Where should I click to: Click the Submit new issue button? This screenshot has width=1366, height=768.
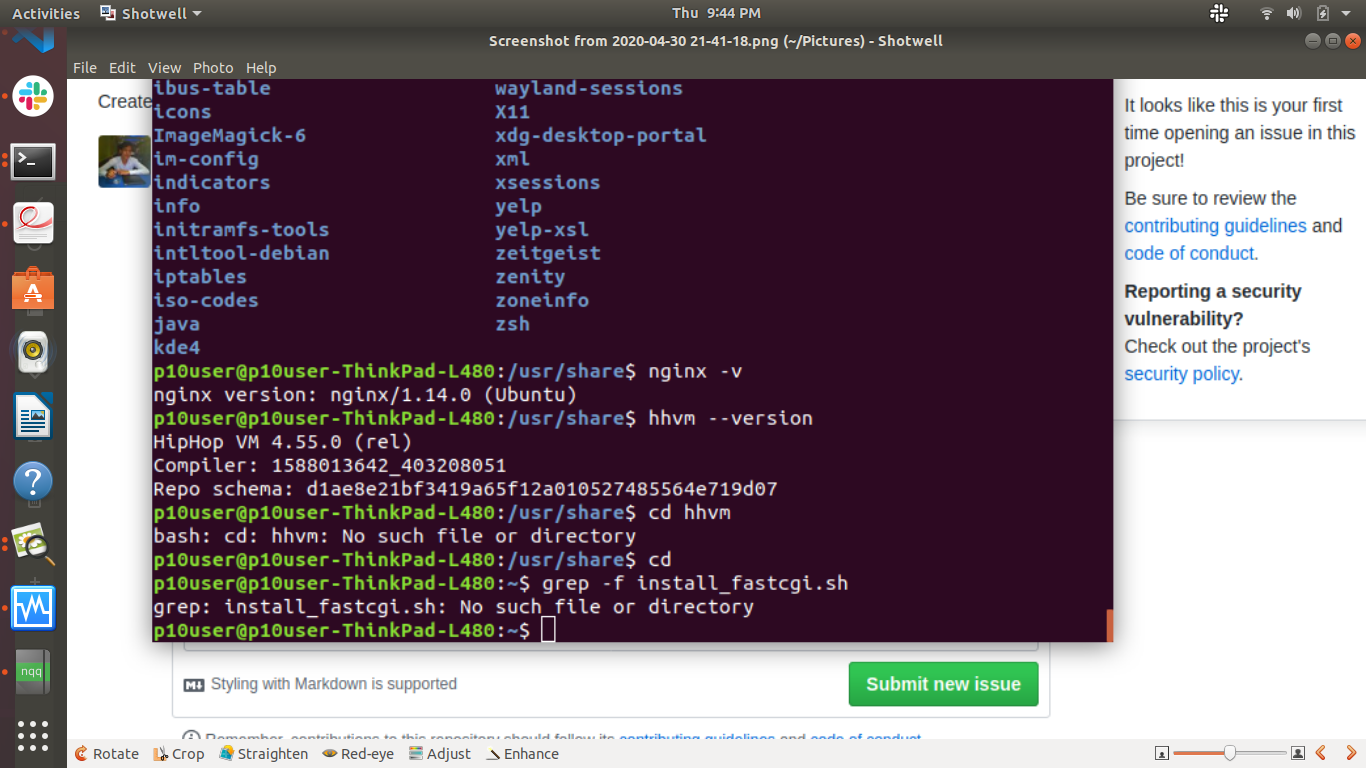(942, 684)
